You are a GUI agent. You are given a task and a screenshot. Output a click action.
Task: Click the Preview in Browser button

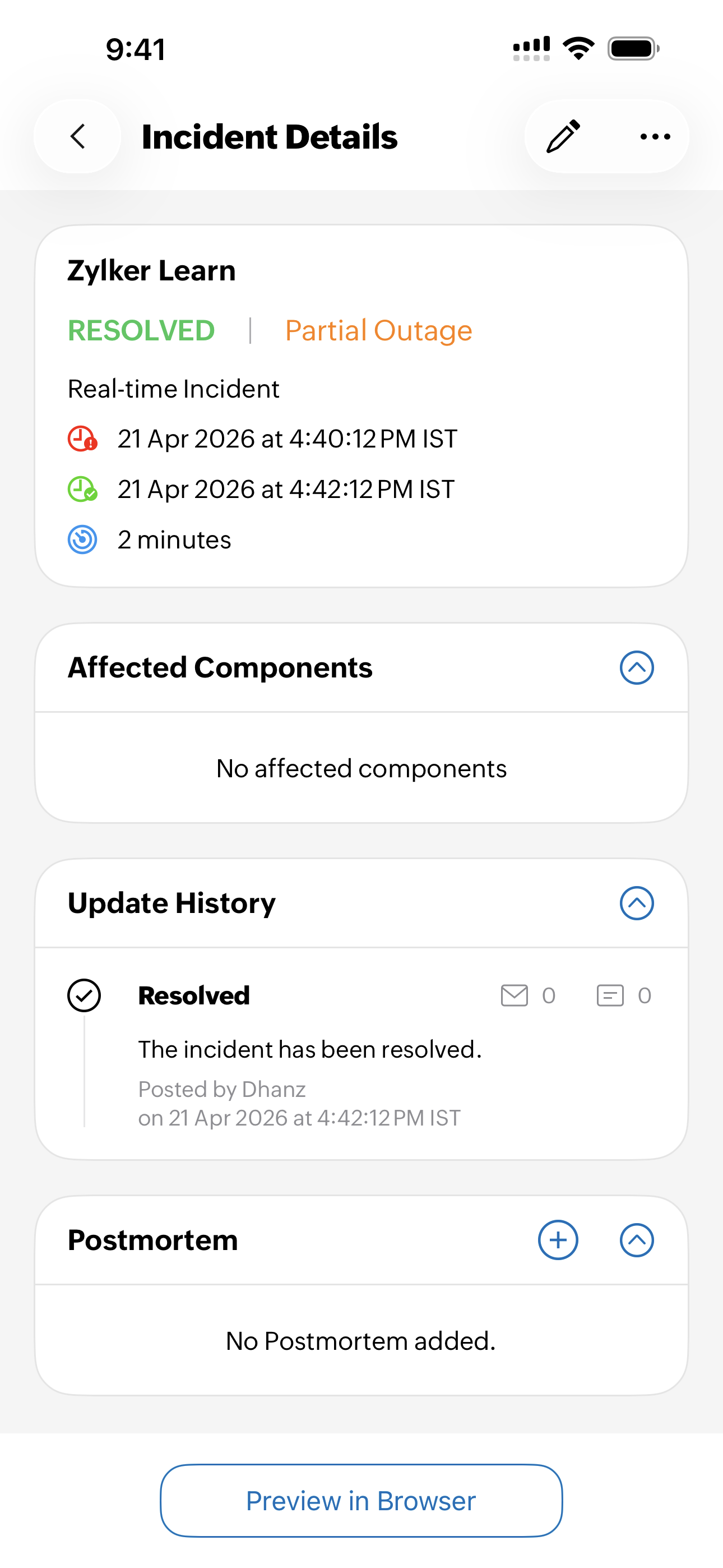[x=361, y=1501]
